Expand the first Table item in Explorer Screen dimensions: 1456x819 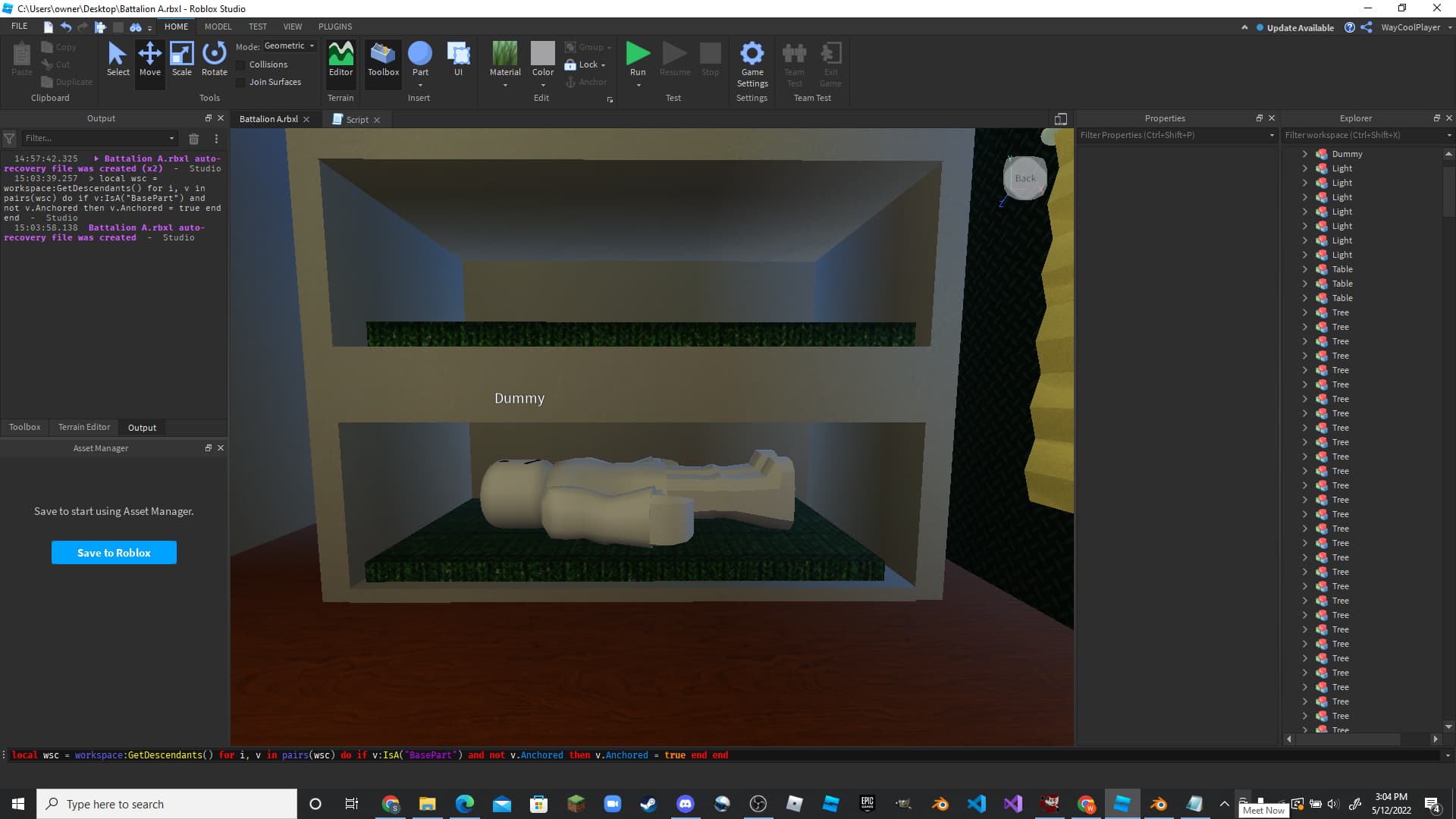[x=1304, y=269]
